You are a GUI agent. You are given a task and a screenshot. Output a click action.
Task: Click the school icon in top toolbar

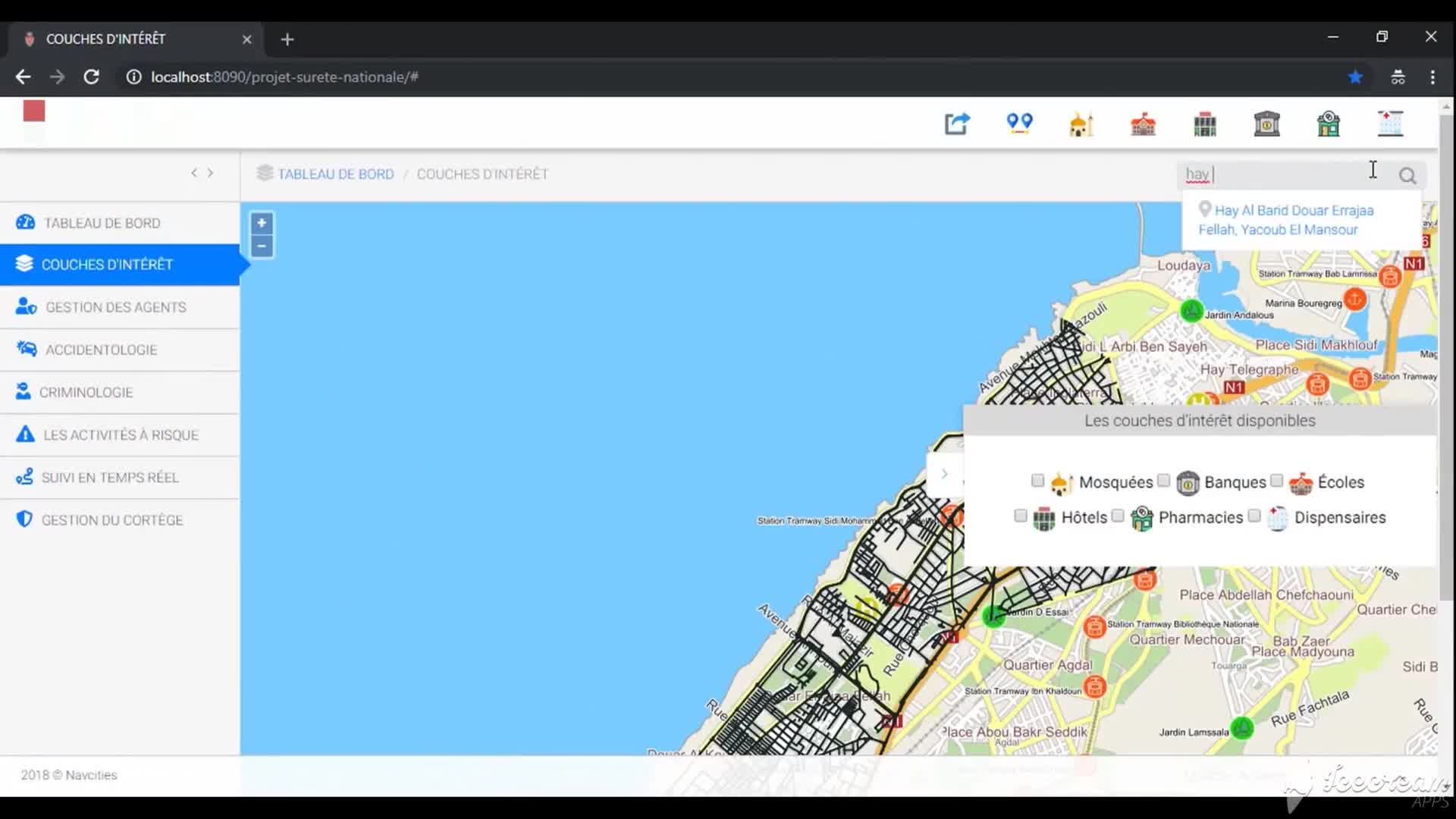pyautogui.click(x=1143, y=124)
